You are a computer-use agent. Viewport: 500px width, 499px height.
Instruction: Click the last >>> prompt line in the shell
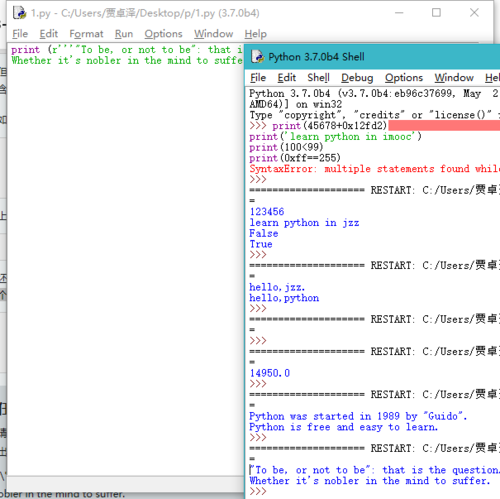pyautogui.click(x=372, y=491)
